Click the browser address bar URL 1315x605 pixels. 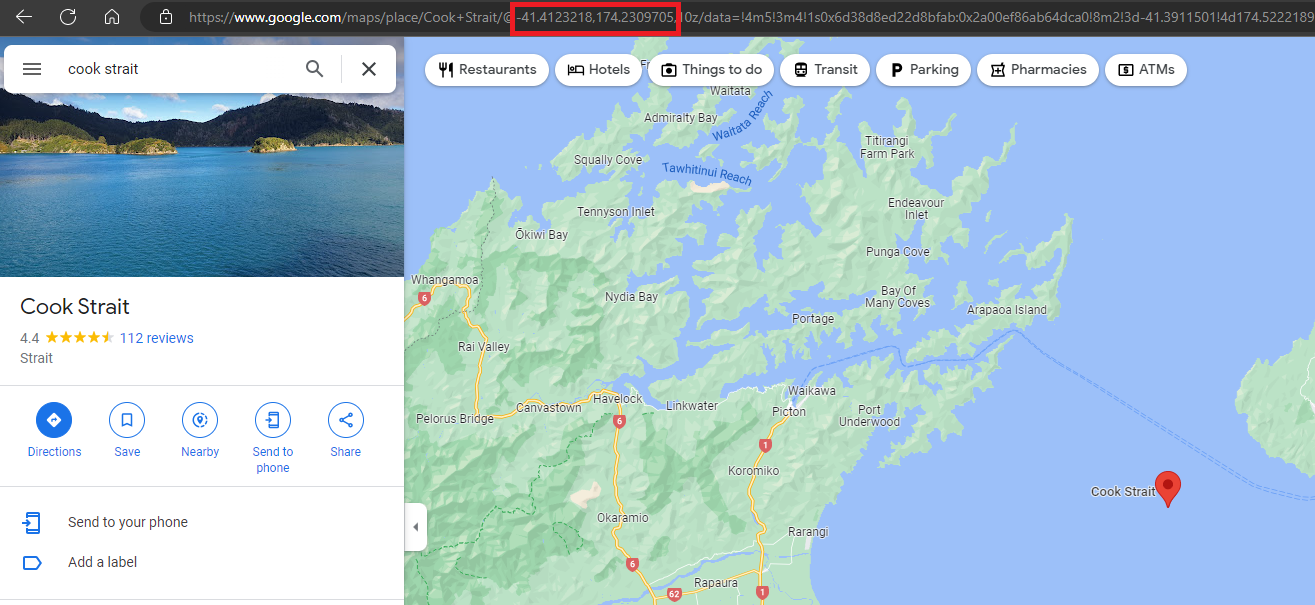(x=750, y=16)
